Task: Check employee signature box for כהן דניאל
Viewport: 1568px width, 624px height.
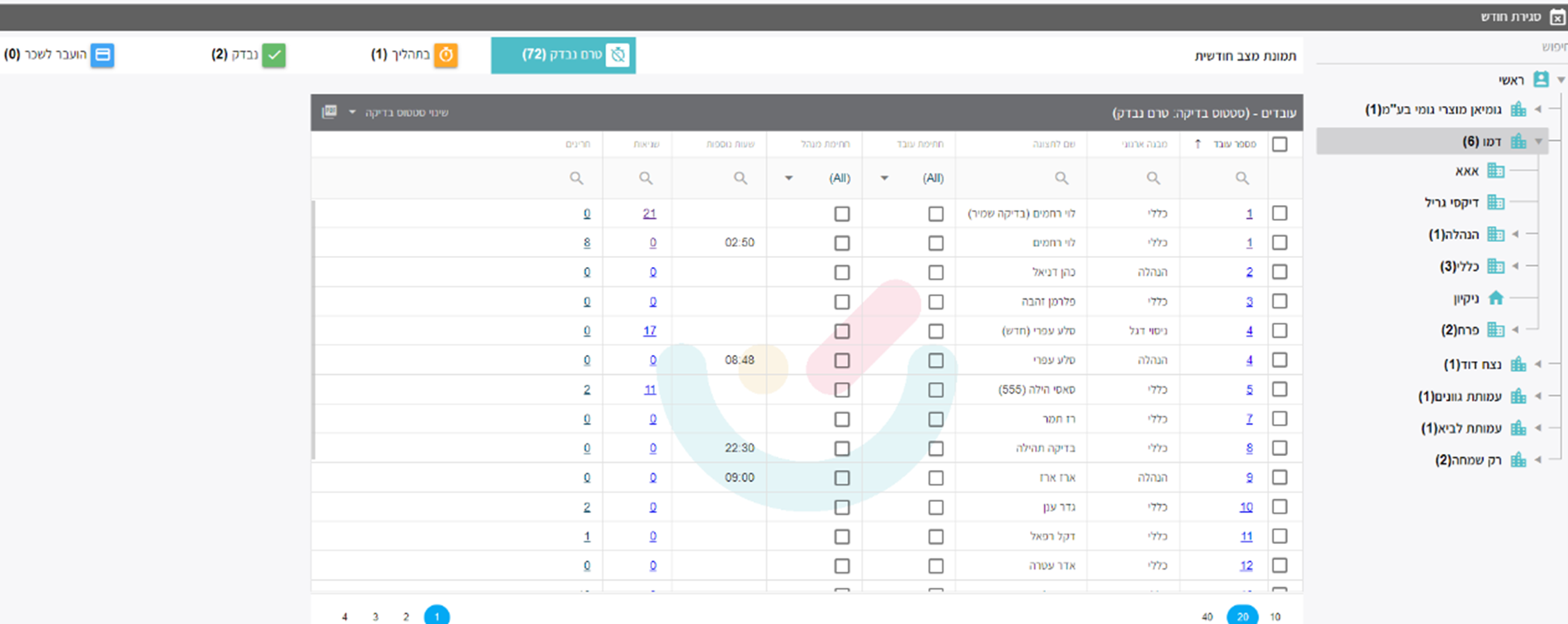Action: (936, 273)
